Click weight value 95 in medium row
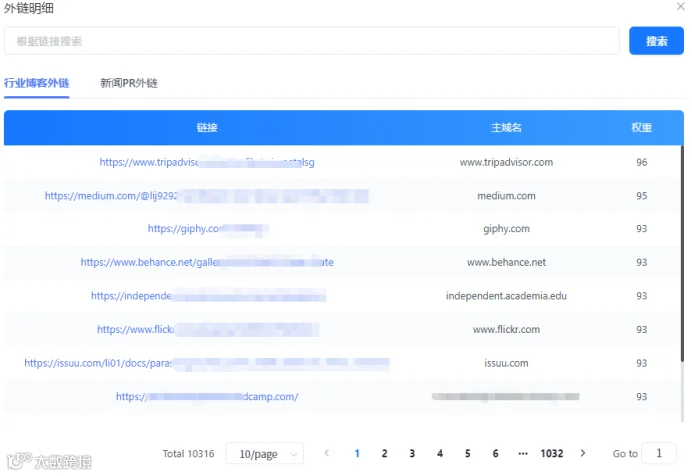 tap(641, 196)
